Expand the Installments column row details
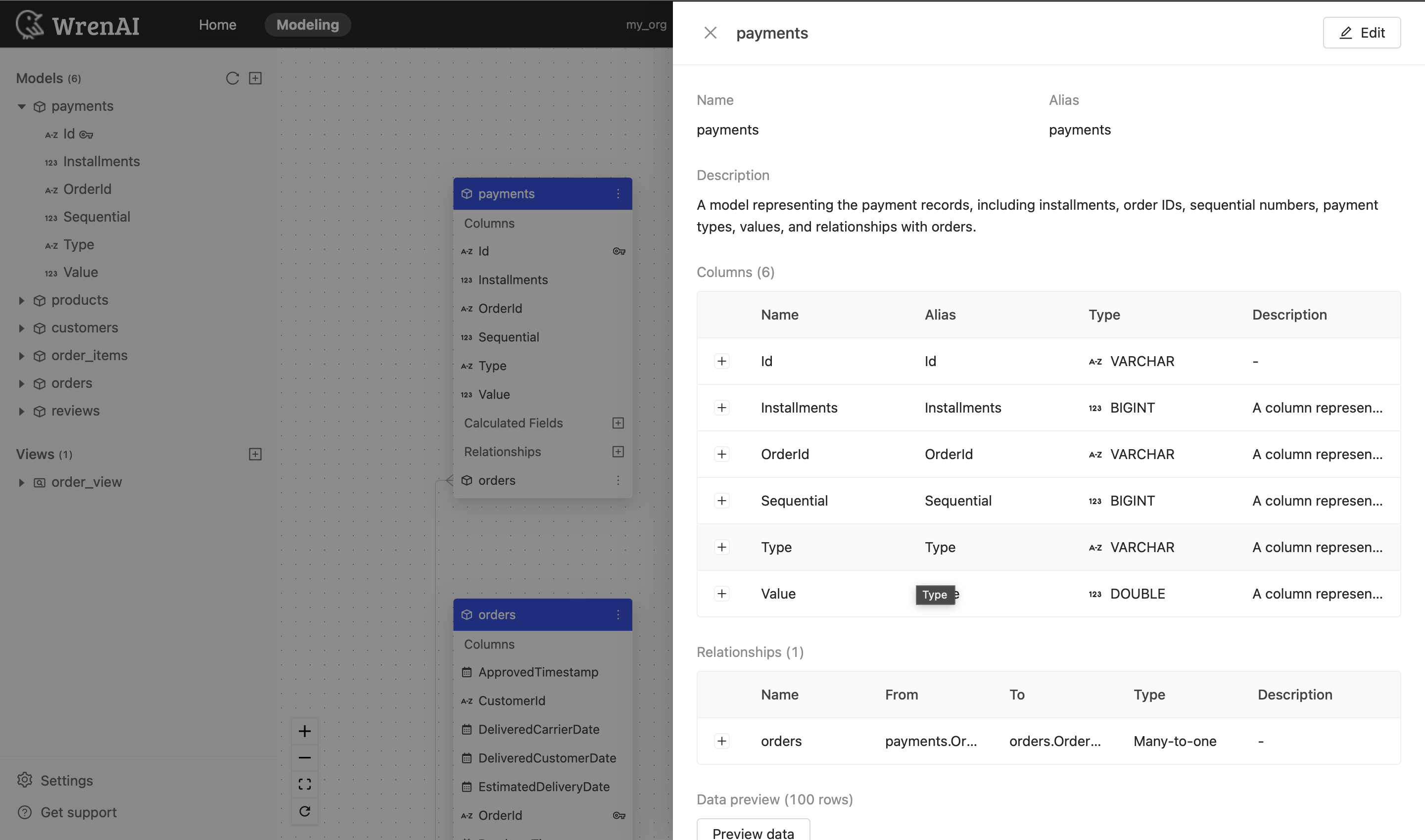 click(x=722, y=408)
